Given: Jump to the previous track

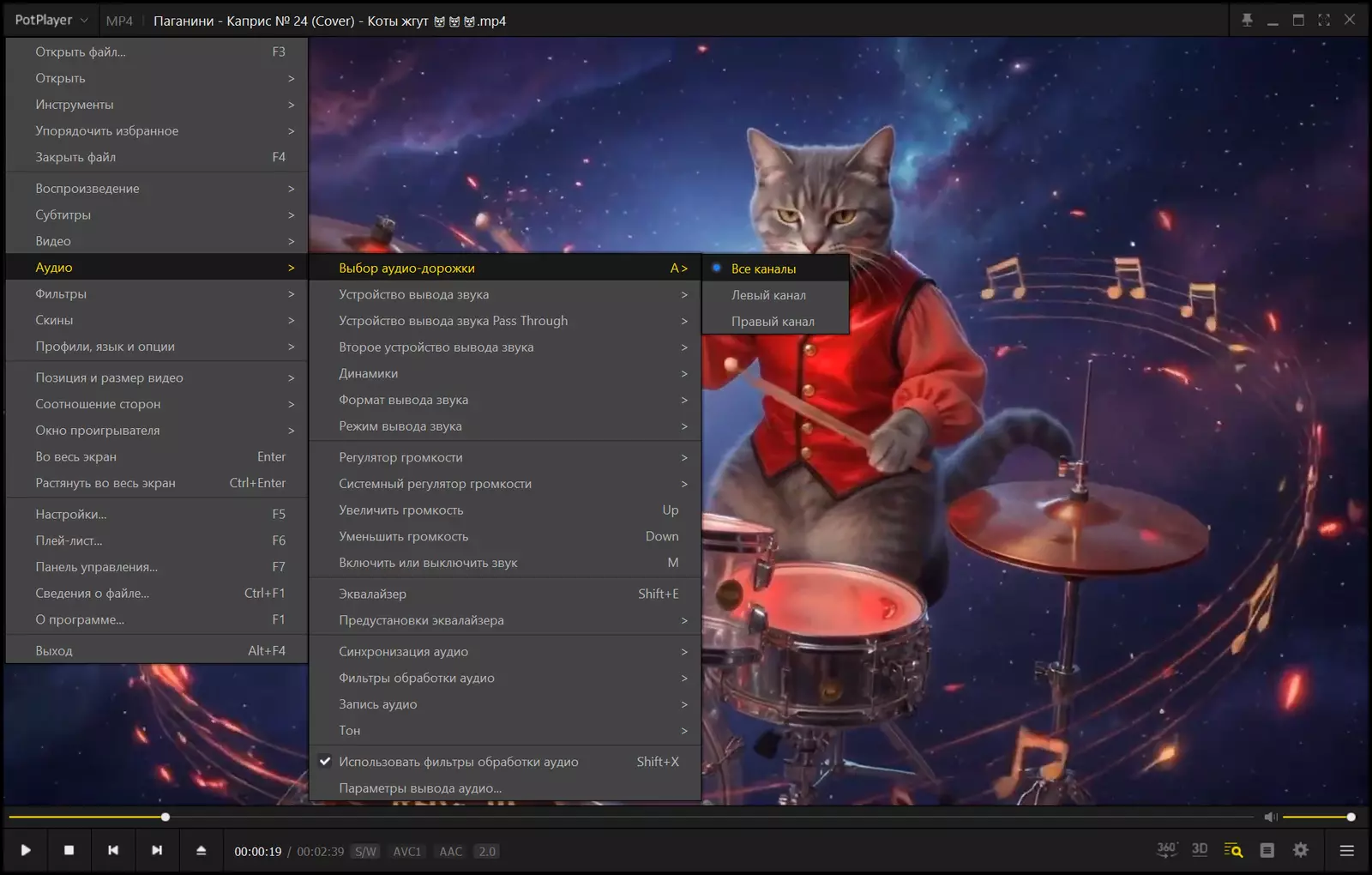Looking at the screenshot, I should point(113,850).
